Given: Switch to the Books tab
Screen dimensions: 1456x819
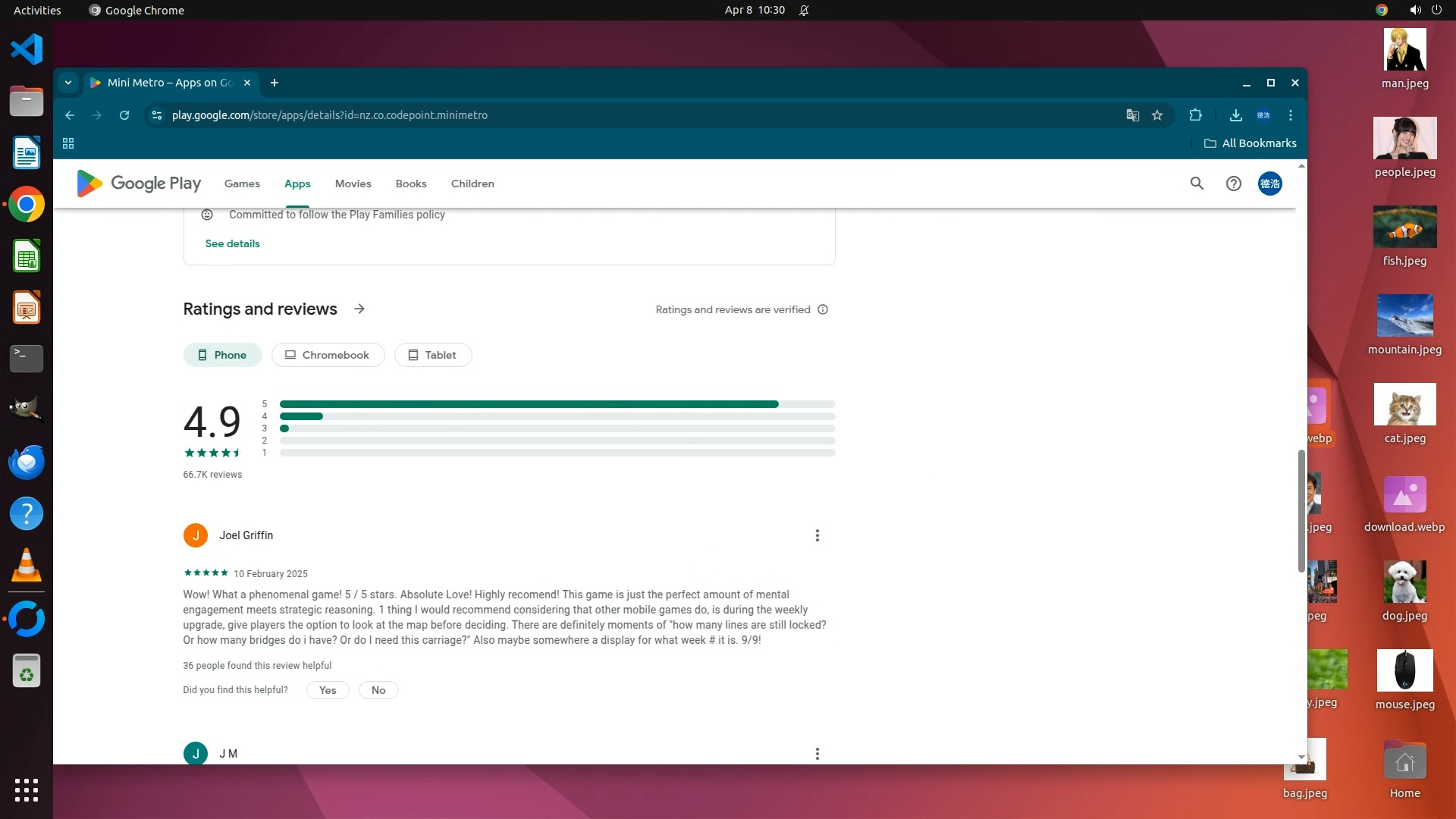Looking at the screenshot, I should pos(411,184).
